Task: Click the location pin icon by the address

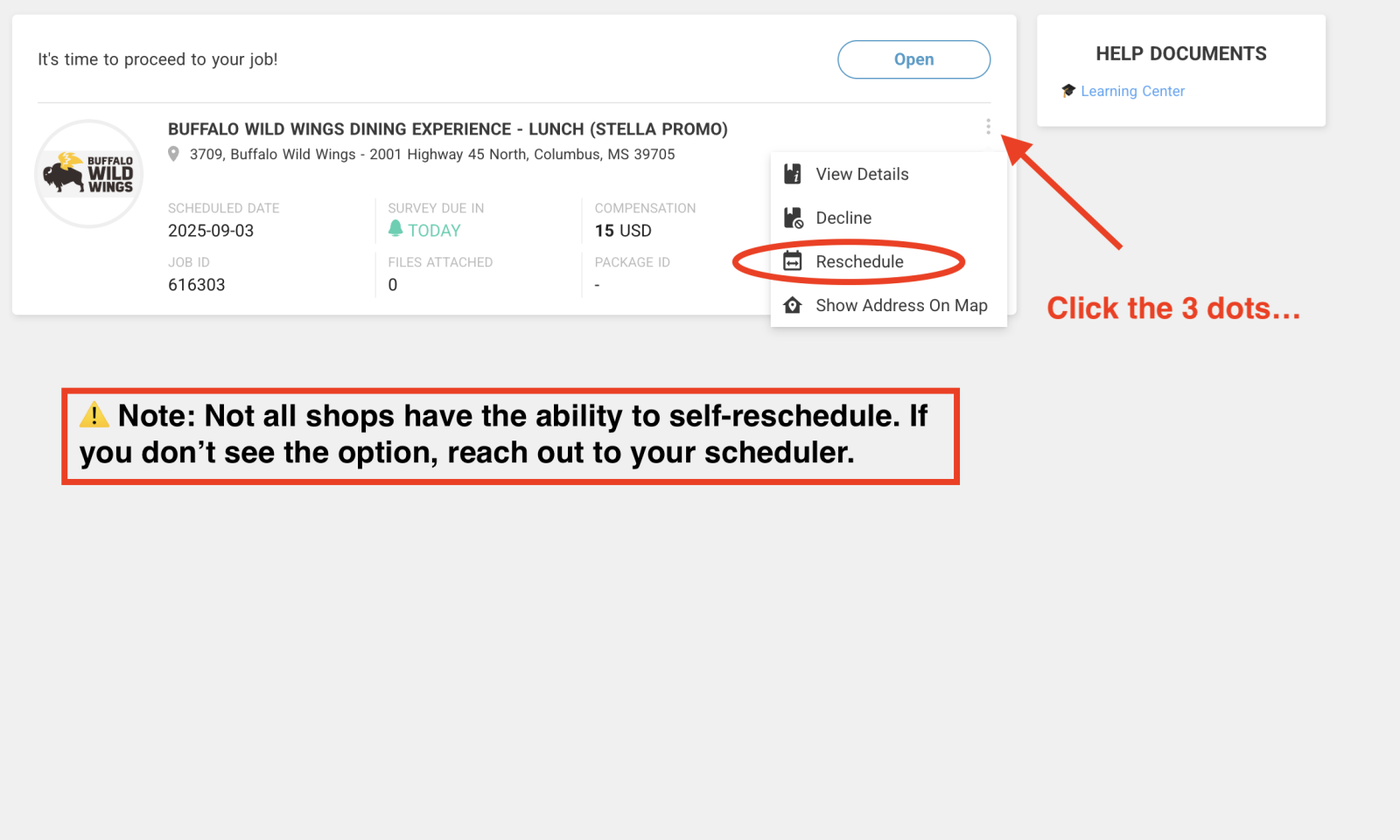Action: coord(174,154)
